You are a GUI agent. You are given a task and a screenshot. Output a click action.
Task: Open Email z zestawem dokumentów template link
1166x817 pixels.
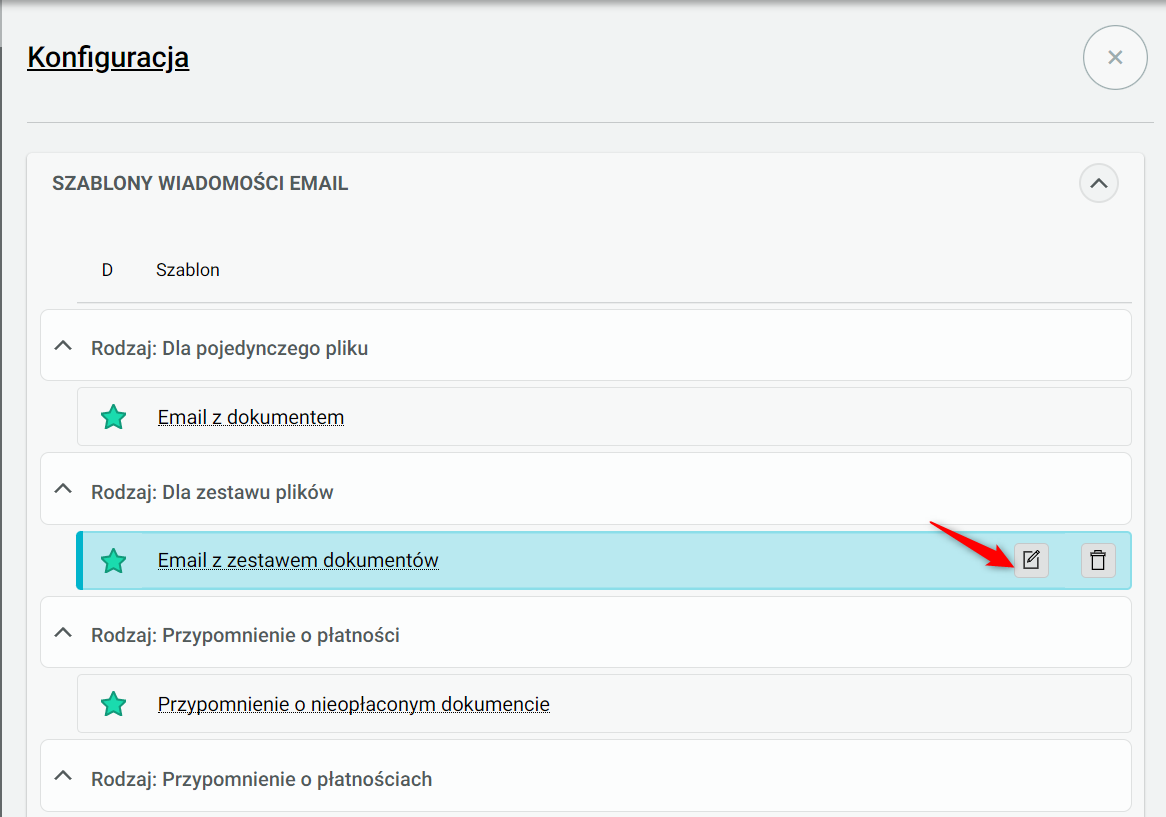[298, 561]
